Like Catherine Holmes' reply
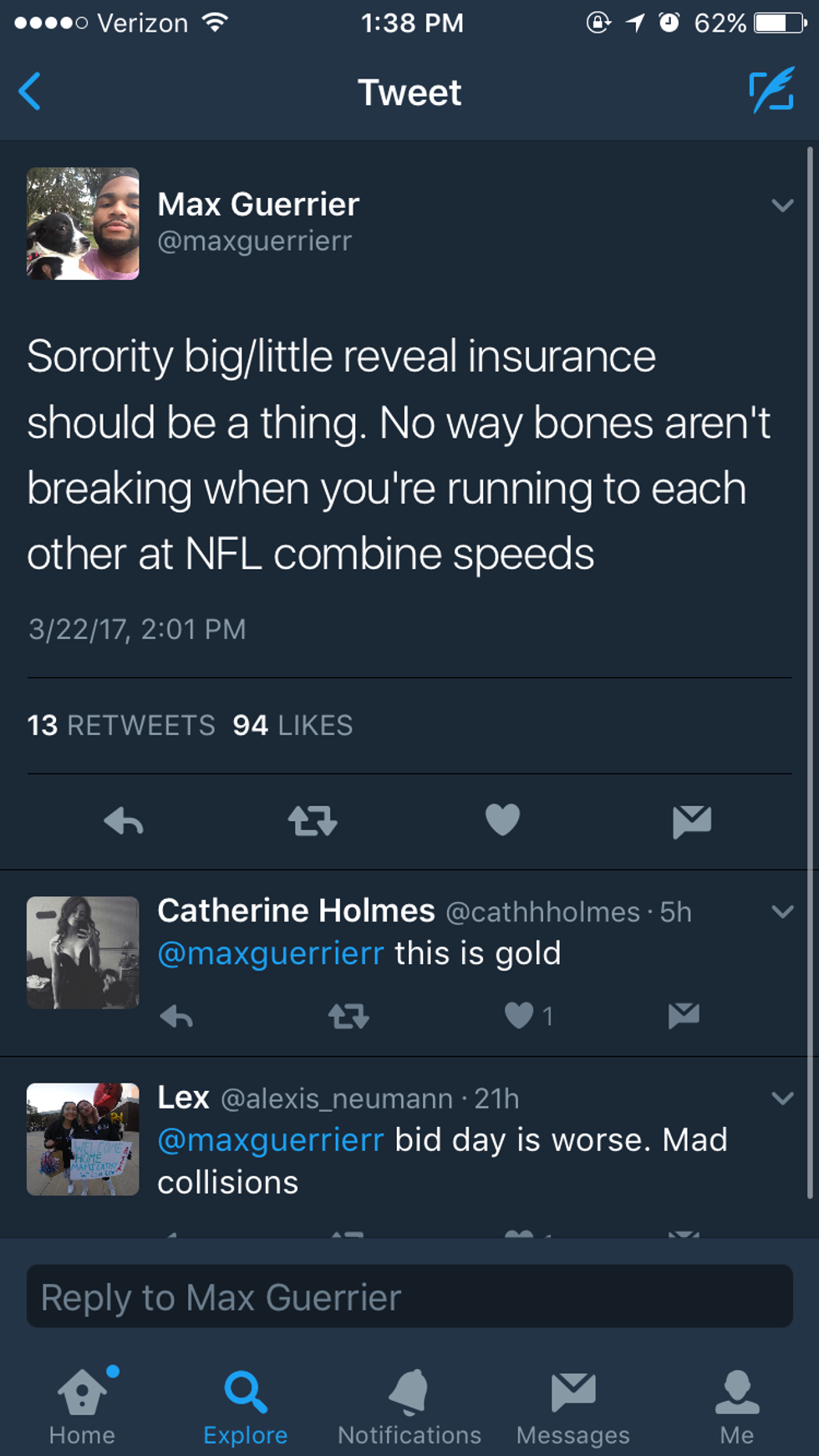819x1456 pixels. click(x=519, y=1015)
